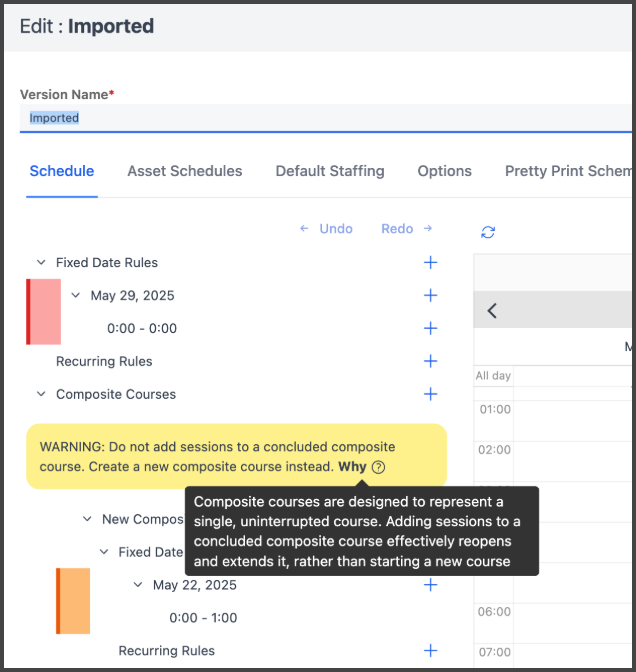Click the 02:00 calendar time slot
The image size is (636, 672).
[x=573, y=461]
